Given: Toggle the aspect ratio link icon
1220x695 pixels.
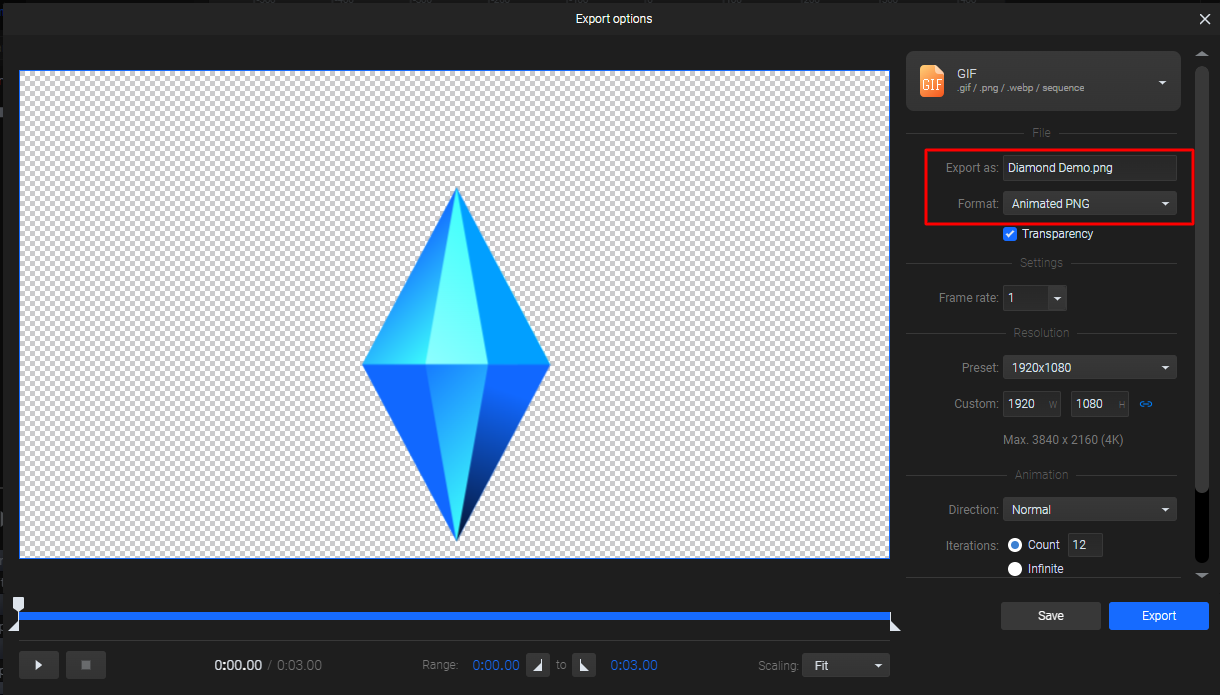Looking at the screenshot, I should click(x=1146, y=404).
